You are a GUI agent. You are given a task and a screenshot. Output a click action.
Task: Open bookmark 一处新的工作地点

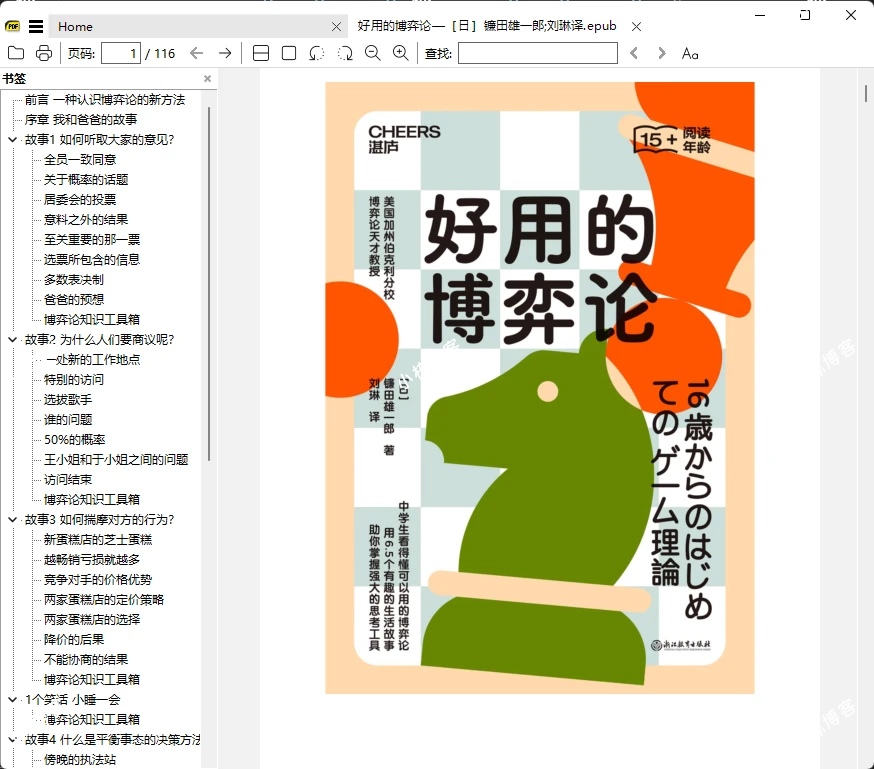93,359
